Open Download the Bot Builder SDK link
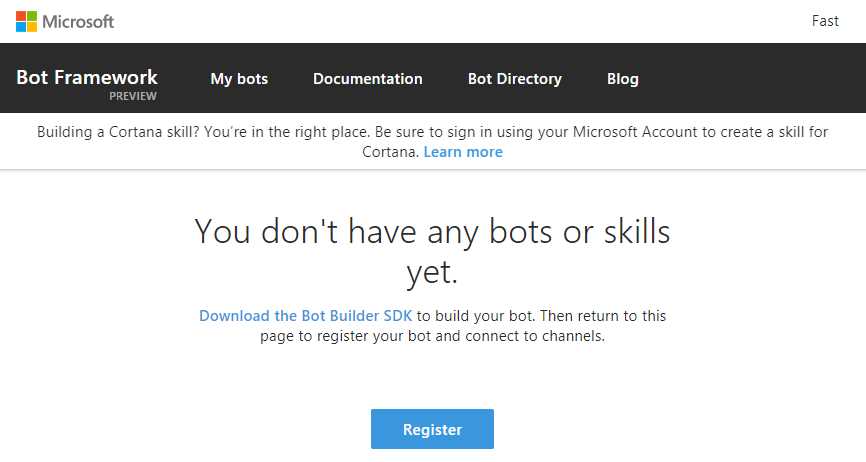Screen dimensions: 866x462 coord(305,316)
